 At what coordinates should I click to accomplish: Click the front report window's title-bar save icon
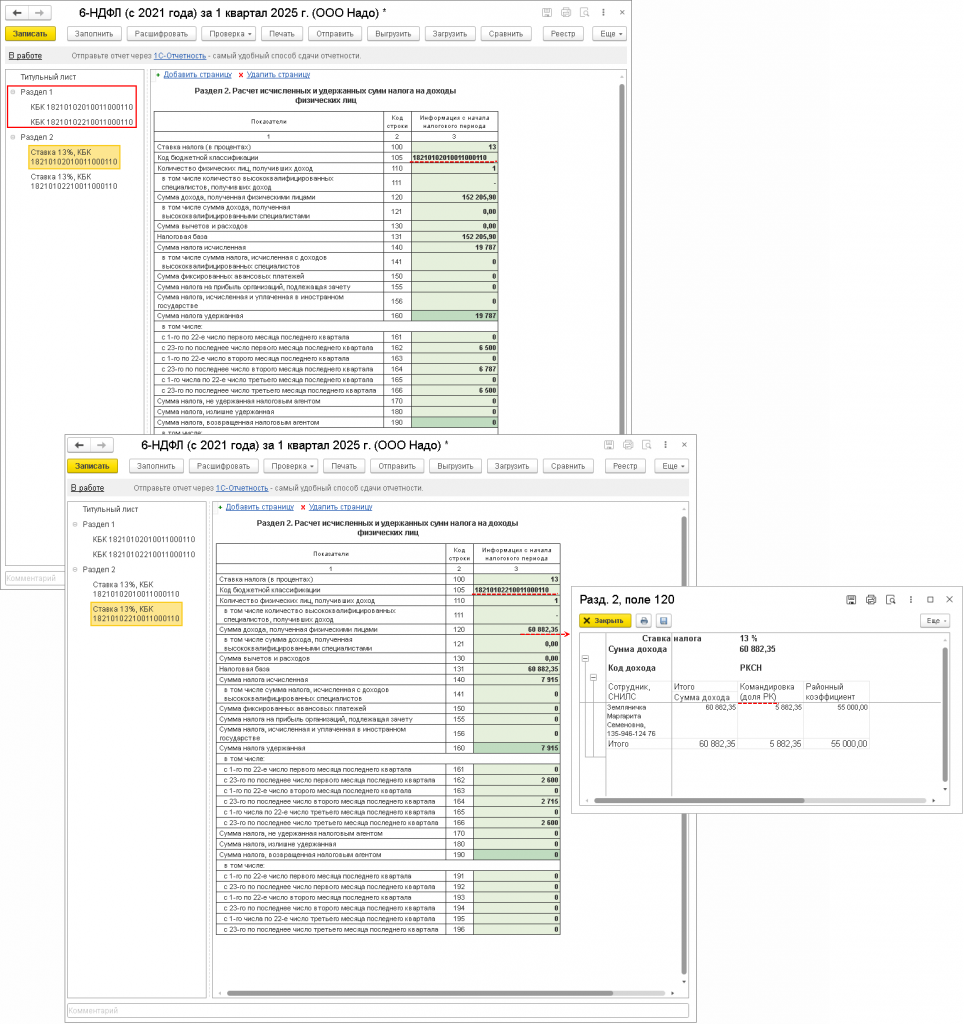click(609, 445)
